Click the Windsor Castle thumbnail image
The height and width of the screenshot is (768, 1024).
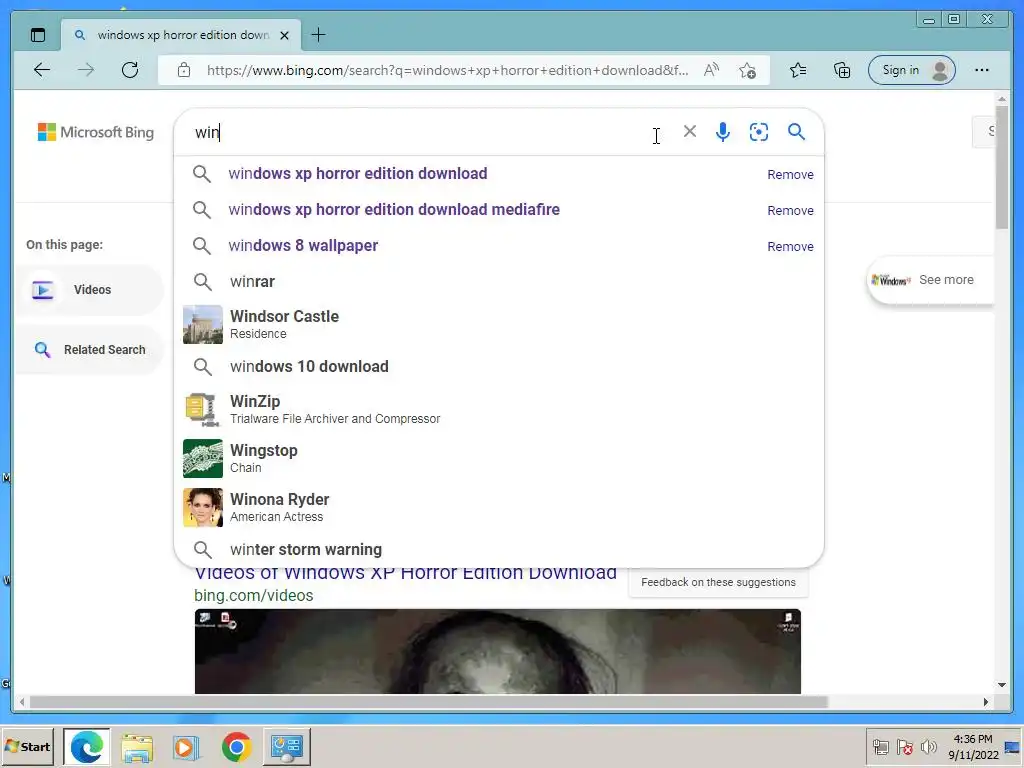[x=202, y=325]
